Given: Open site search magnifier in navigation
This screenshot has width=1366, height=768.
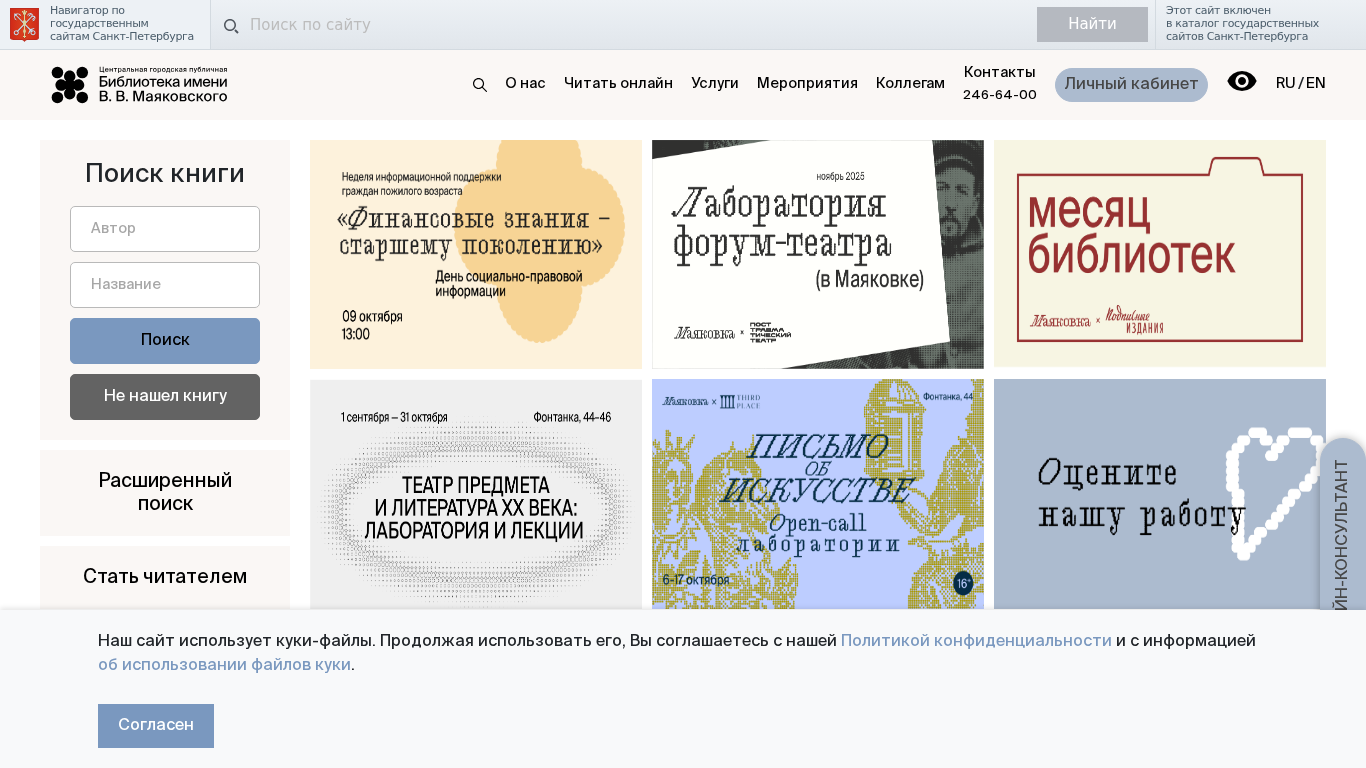Looking at the screenshot, I should (x=480, y=85).
